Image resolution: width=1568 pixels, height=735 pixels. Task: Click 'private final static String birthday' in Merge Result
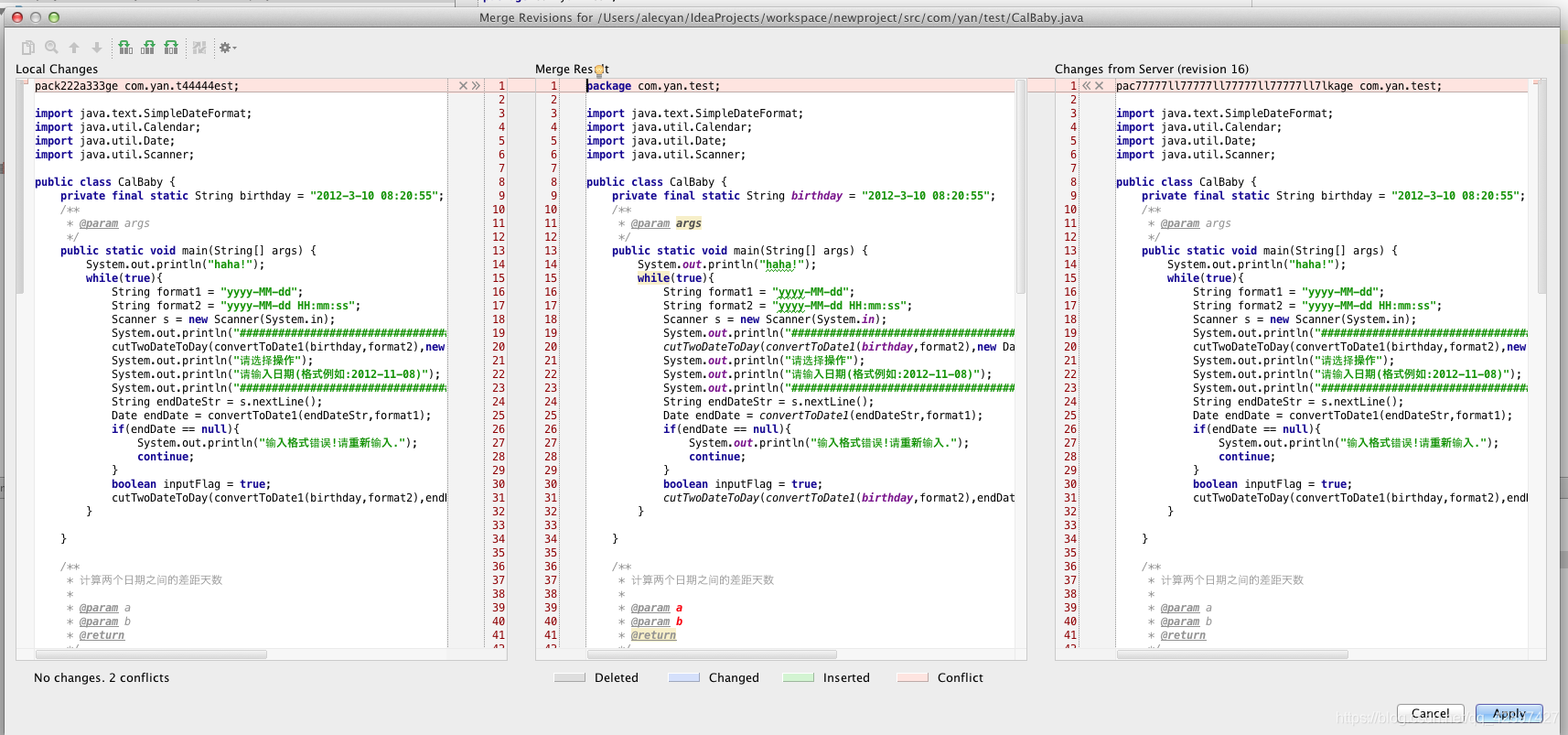[727, 196]
